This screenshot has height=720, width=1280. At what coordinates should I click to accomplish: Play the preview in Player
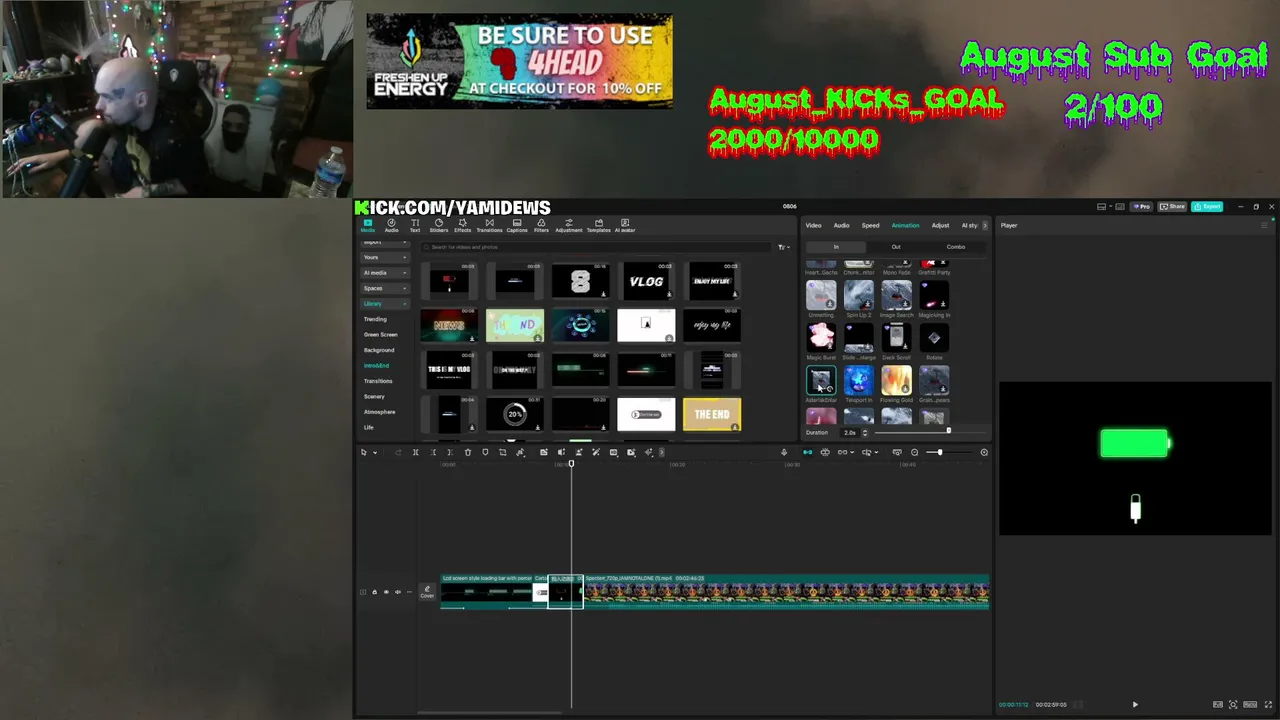coord(1135,705)
